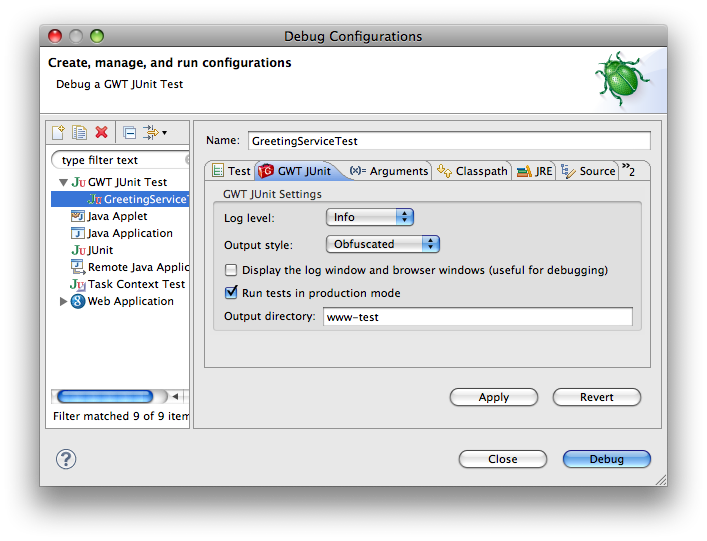This screenshot has width=707, height=541.
Task: Select the Java Applet configuration type
Action: pyautogui.click(x=117, y=216)
